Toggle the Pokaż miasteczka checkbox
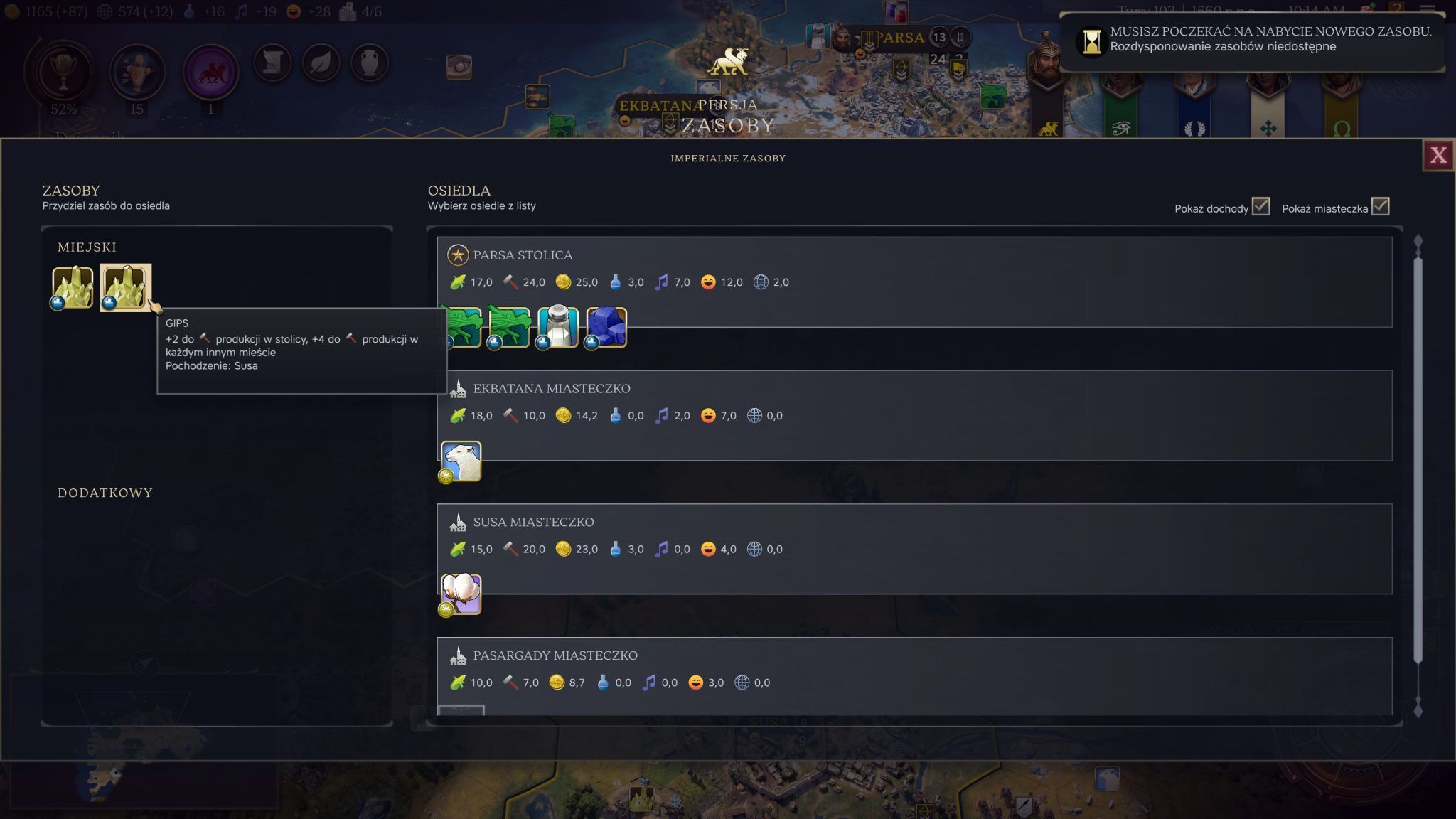Image resolution: width=1456 pixels, height=819 pixels. click(1380, 206)
